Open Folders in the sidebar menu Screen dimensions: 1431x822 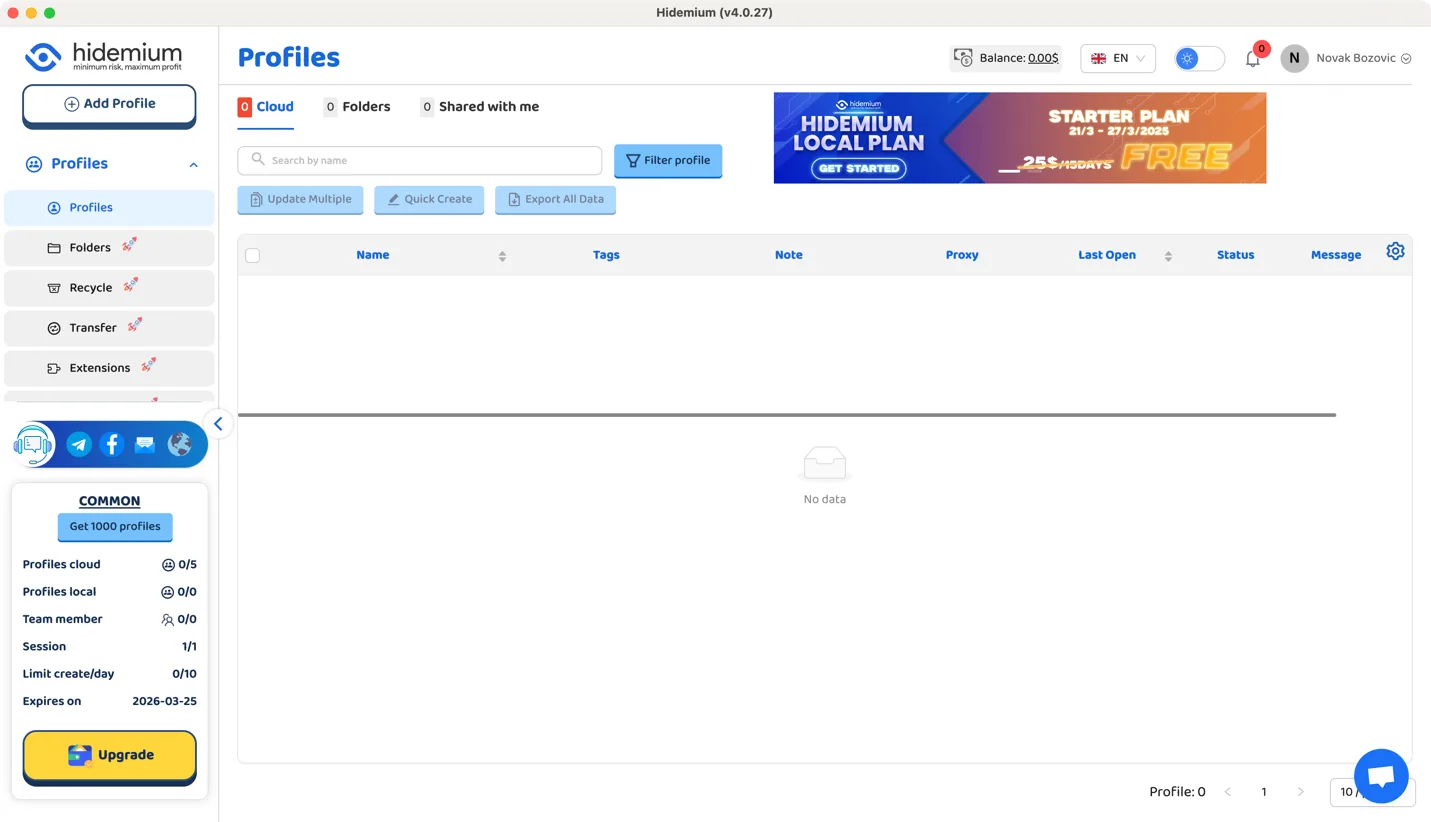coord(109,248)
